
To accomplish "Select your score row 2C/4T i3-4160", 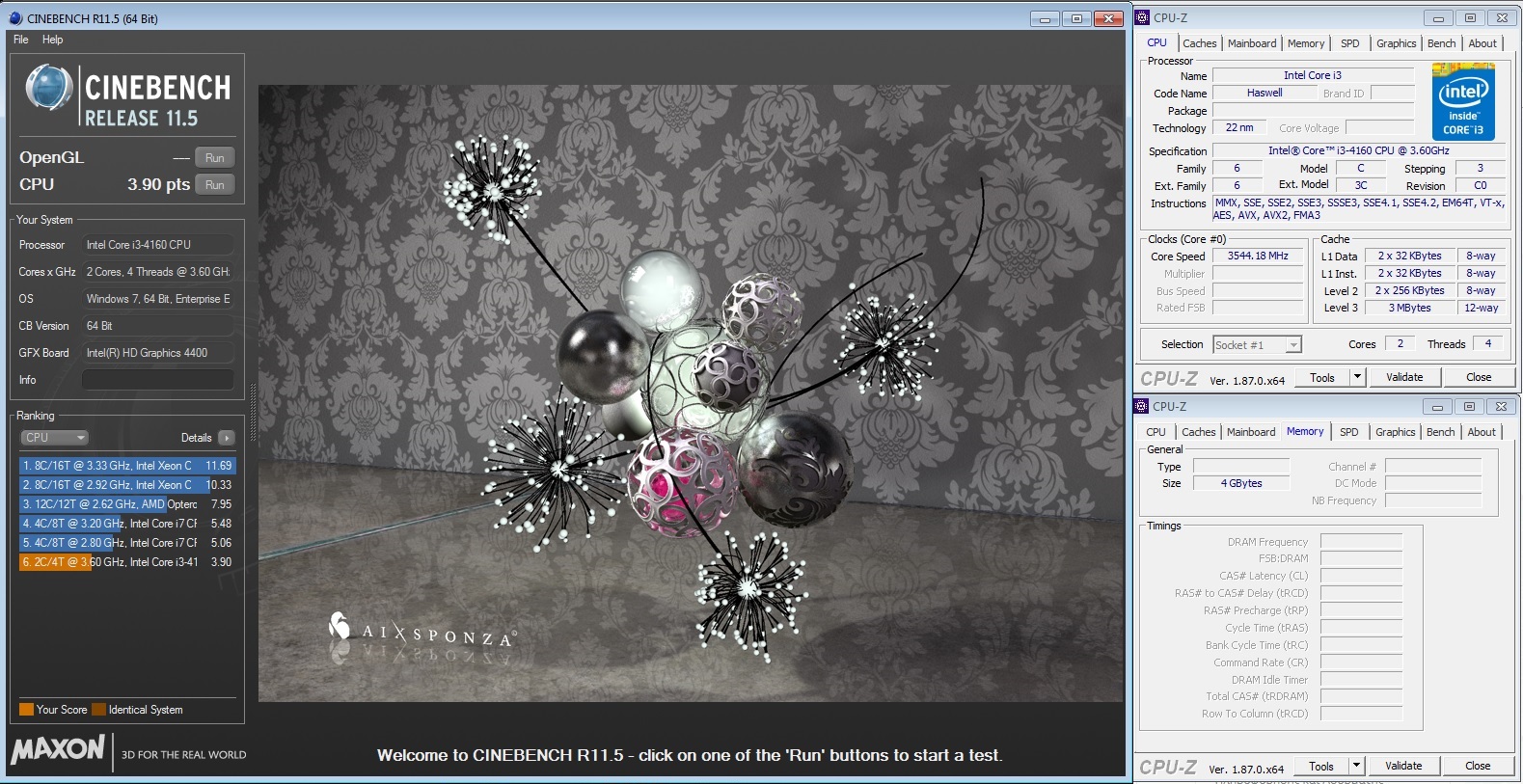I will click(x=126, y=562).
